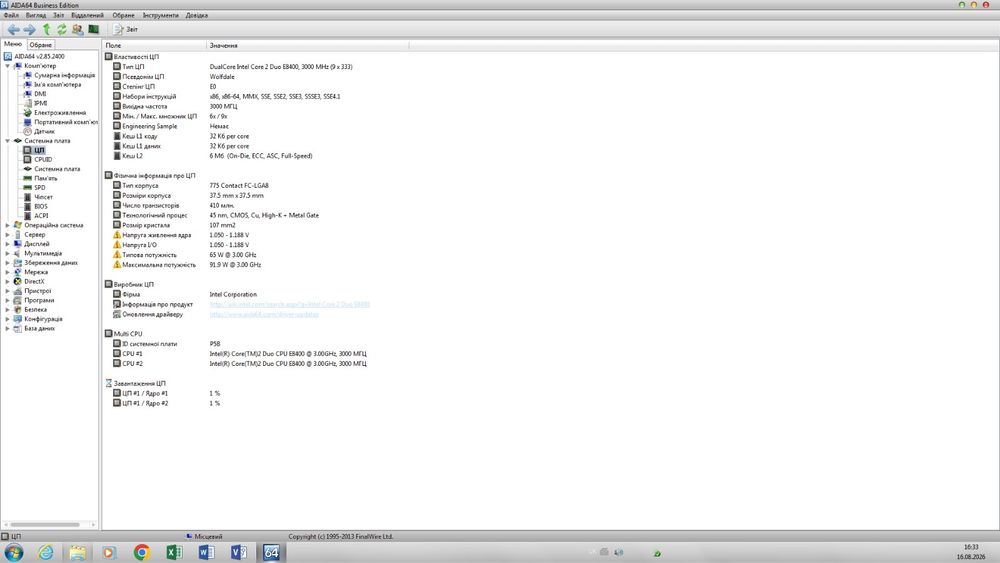Viewport: 1000px width, 563px height.
Task: Select the SPD tree item
Action: tap(40, 187)
